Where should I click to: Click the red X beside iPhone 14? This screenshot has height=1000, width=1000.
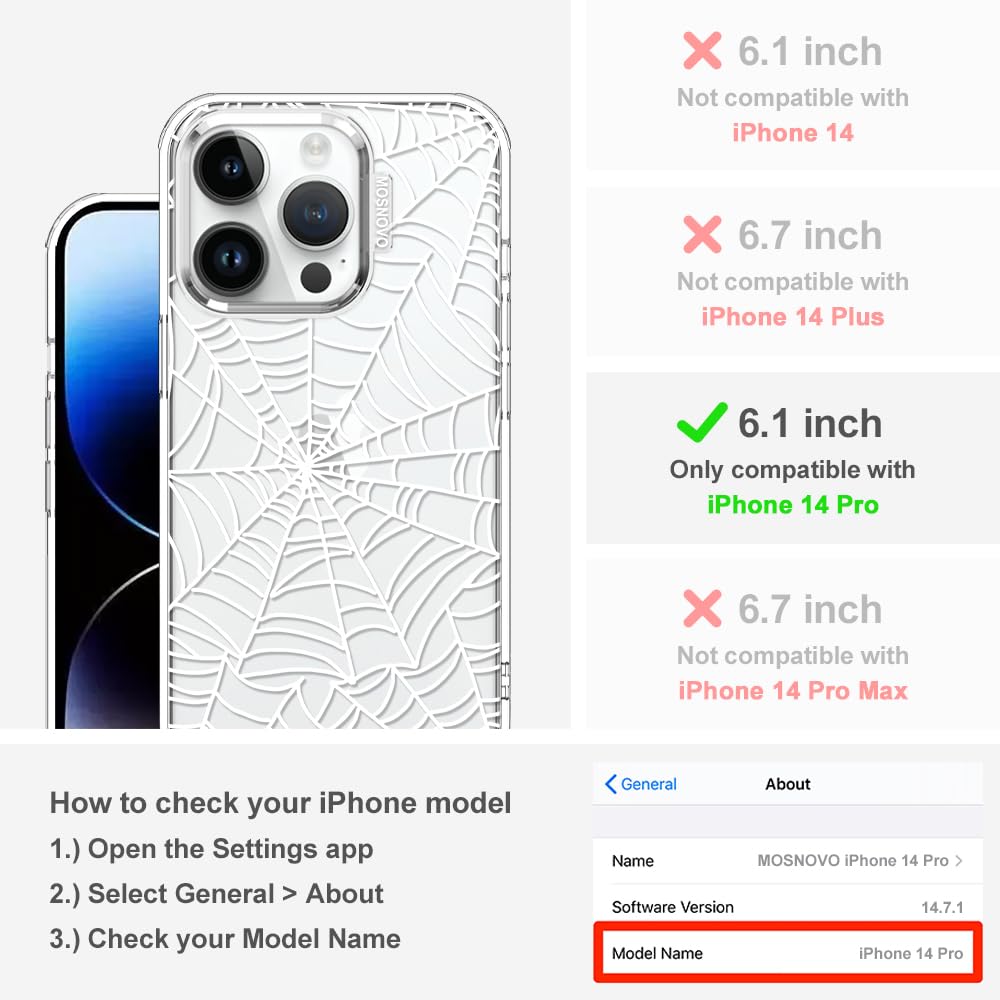[702, 50]
